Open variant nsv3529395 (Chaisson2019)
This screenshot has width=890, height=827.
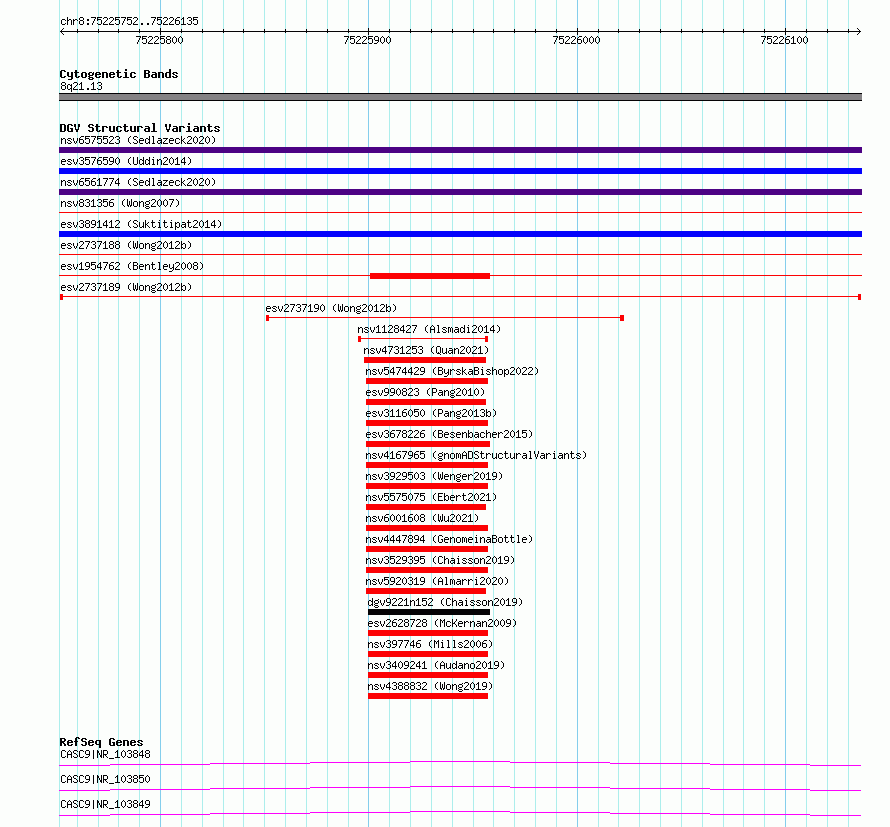[440, 560]
